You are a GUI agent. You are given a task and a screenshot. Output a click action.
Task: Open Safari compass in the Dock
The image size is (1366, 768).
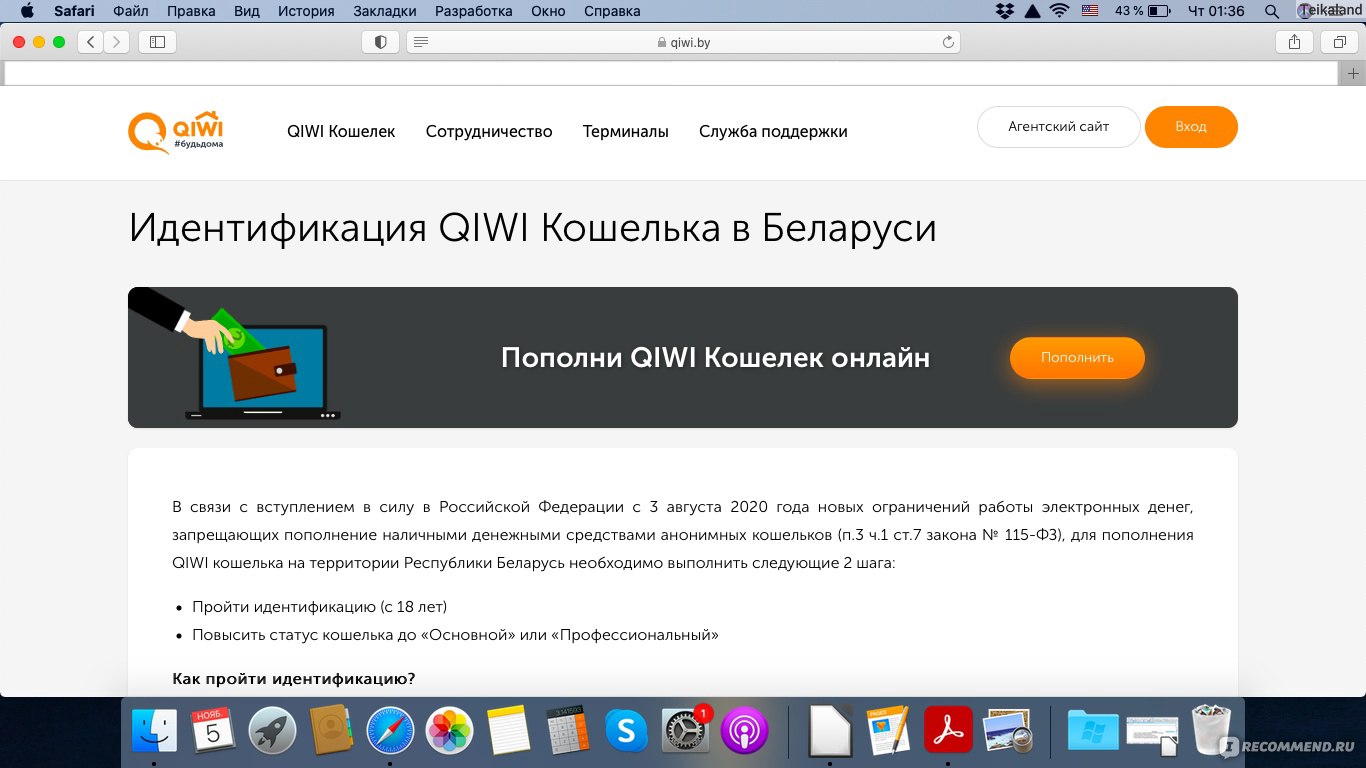(x=390, y=730)
